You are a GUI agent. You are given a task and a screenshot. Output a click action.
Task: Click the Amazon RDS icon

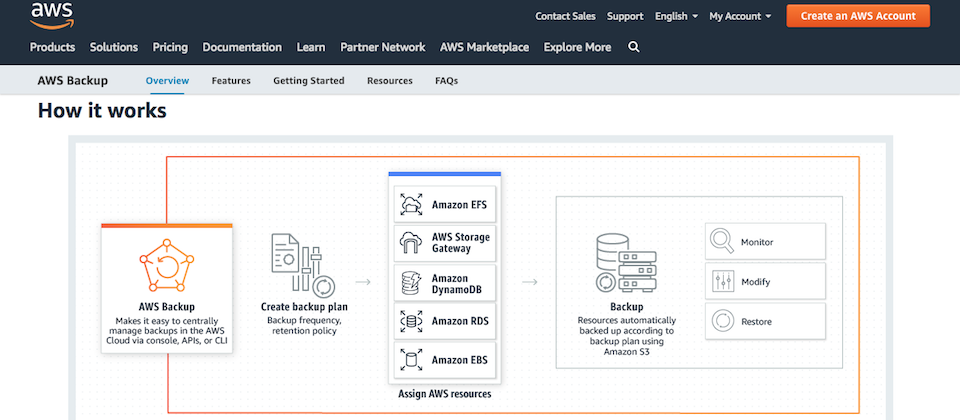point(411,320)
